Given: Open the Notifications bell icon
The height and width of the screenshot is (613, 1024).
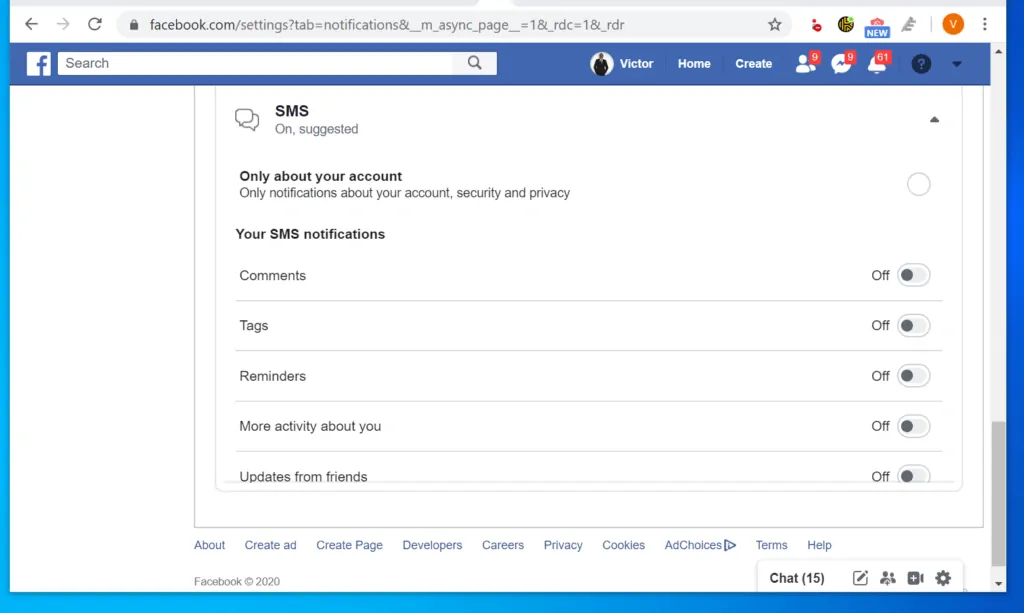Looking at the screenshot, I should click(x=877, y=63).
